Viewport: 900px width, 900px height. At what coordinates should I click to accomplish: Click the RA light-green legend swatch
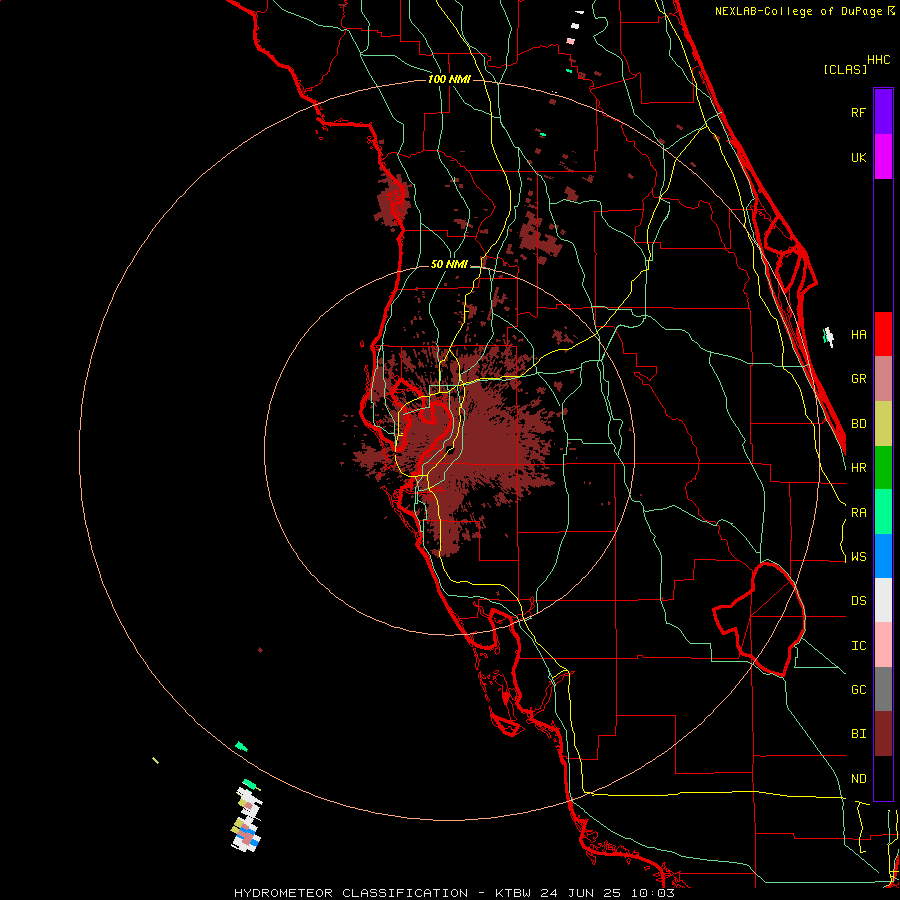pyautogui.click(x=883, y=512)
